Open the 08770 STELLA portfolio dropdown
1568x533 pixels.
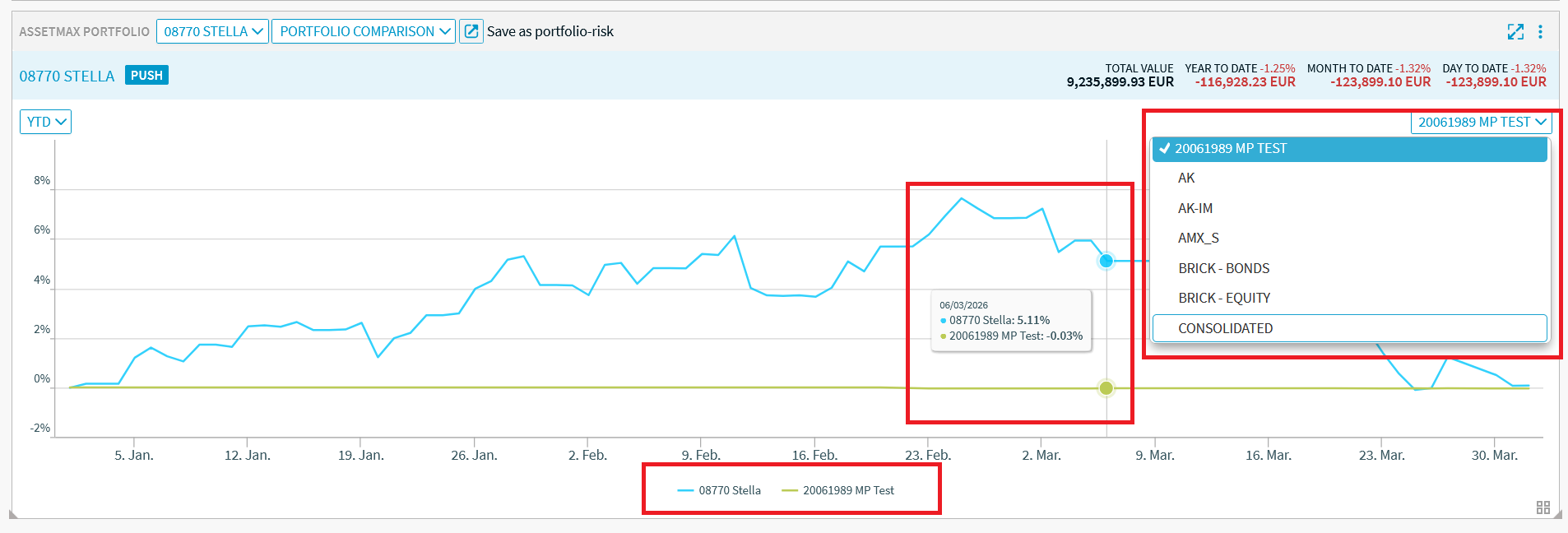[x=212, y=31]
